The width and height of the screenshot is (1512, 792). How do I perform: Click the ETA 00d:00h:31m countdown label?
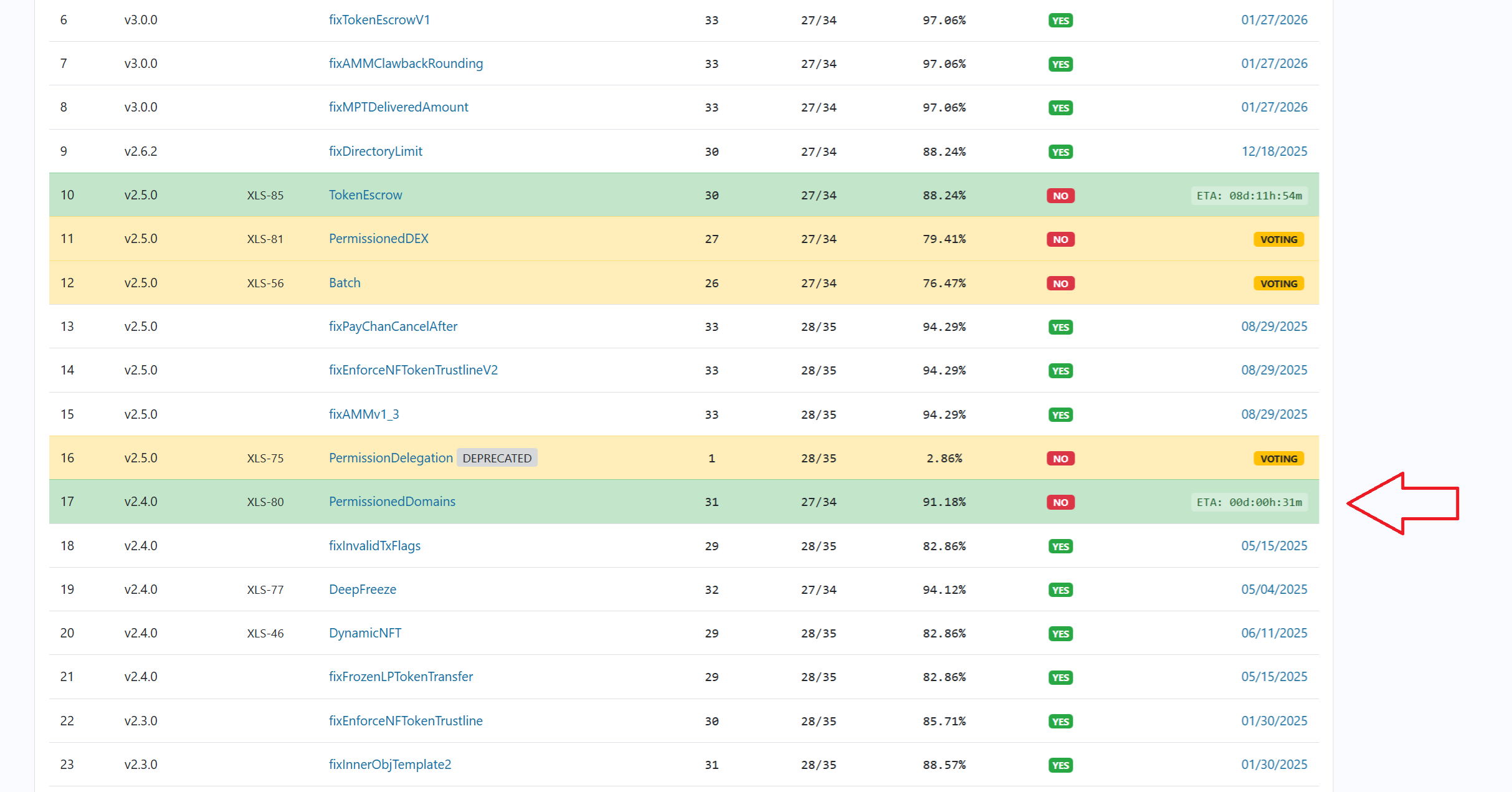point(1249,502)
